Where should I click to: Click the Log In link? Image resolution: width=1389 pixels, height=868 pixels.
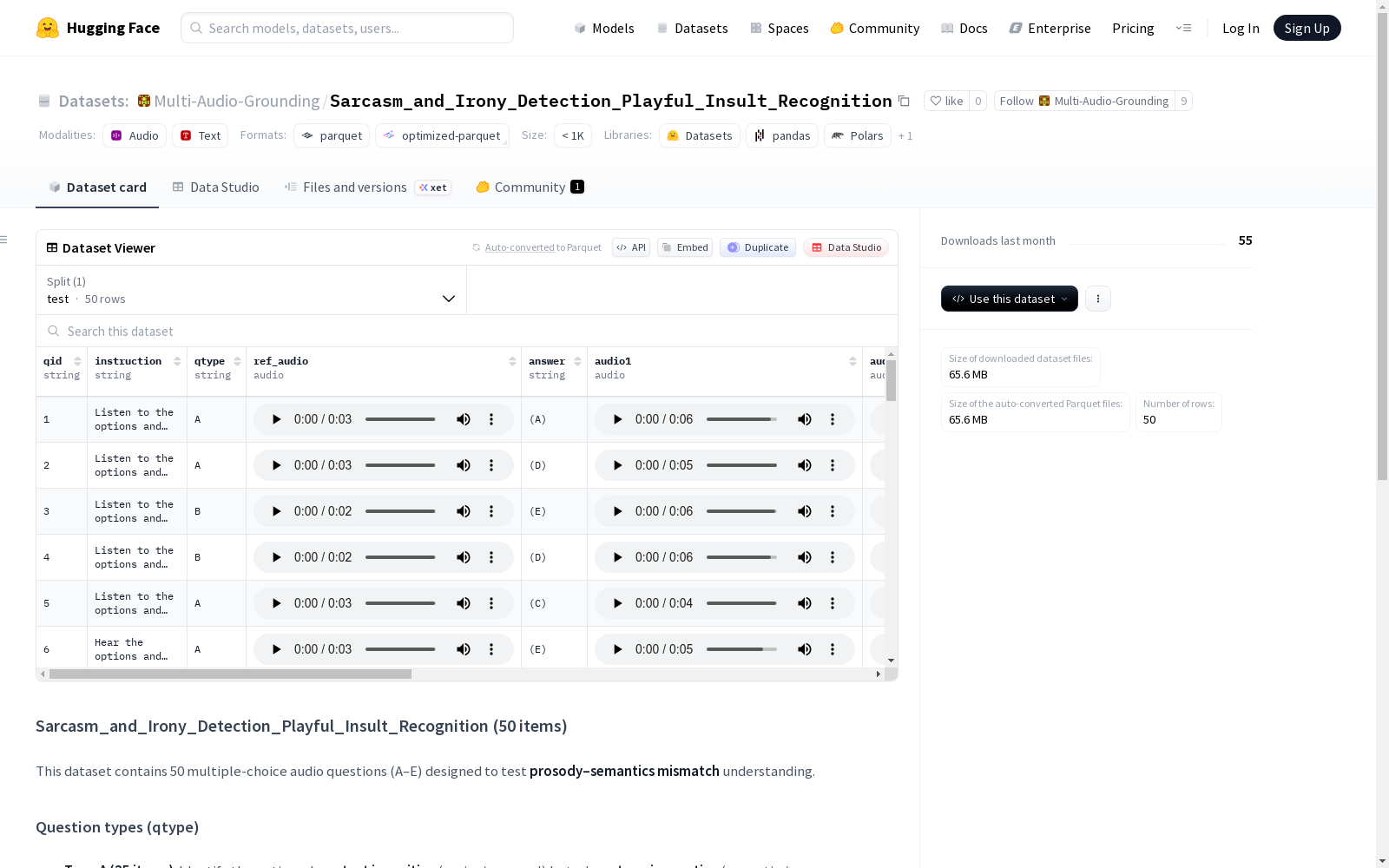coord(1241,28)
